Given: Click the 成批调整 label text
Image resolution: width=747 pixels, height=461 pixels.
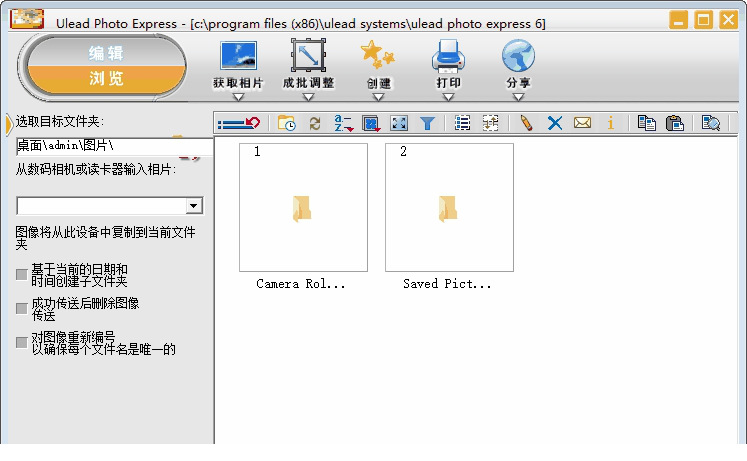Looking at the screenshot, I should click(x=308, y=83).
